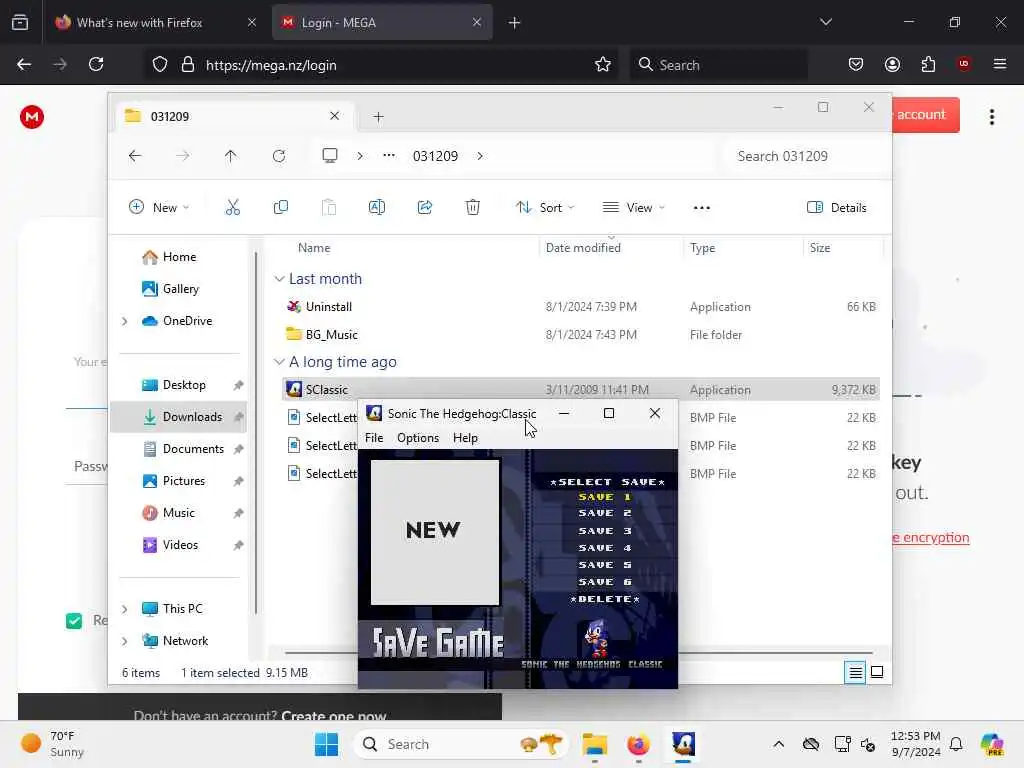The height and width of the screenshot is (768, 1024).
Task: Click the Share icon in Explorer toolbar
Action: point(424,208)
